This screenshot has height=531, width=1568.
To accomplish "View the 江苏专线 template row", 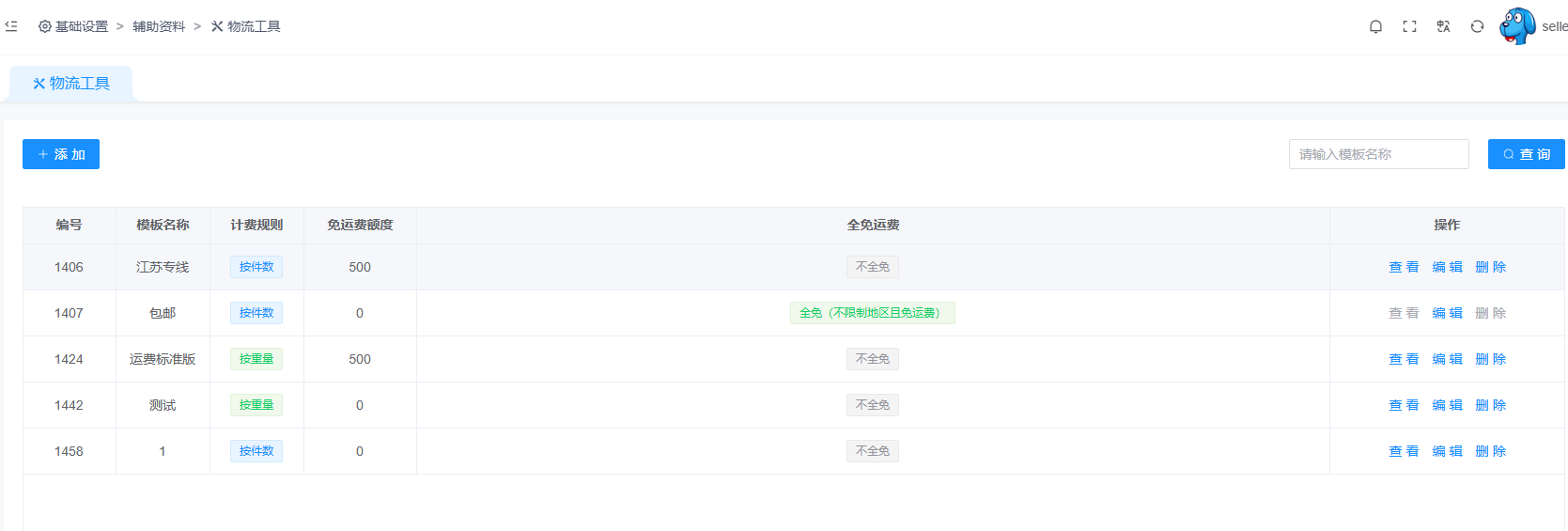I will click(1404, 267).
